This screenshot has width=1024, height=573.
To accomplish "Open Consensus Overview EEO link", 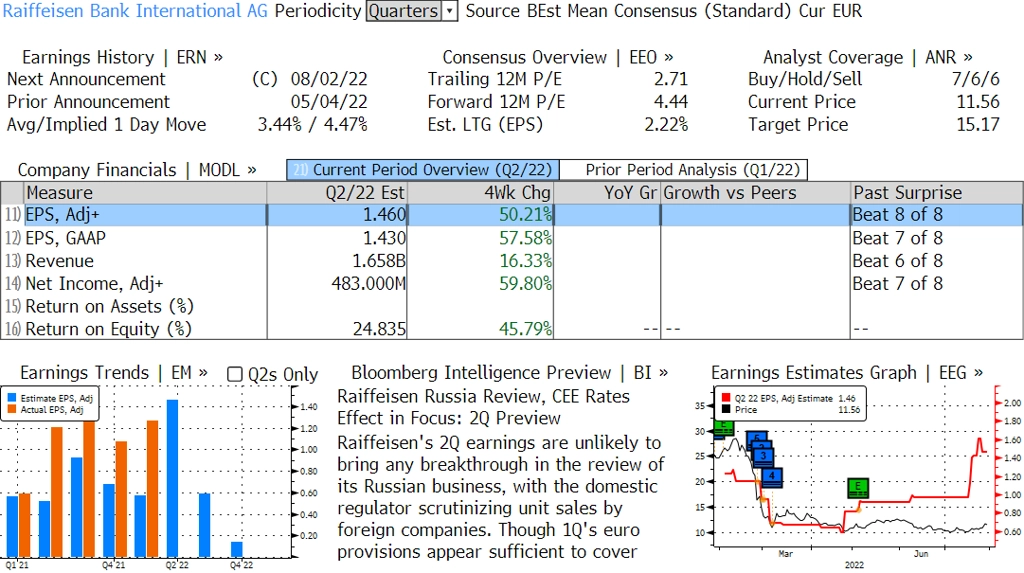I will [x=558, y=57].
